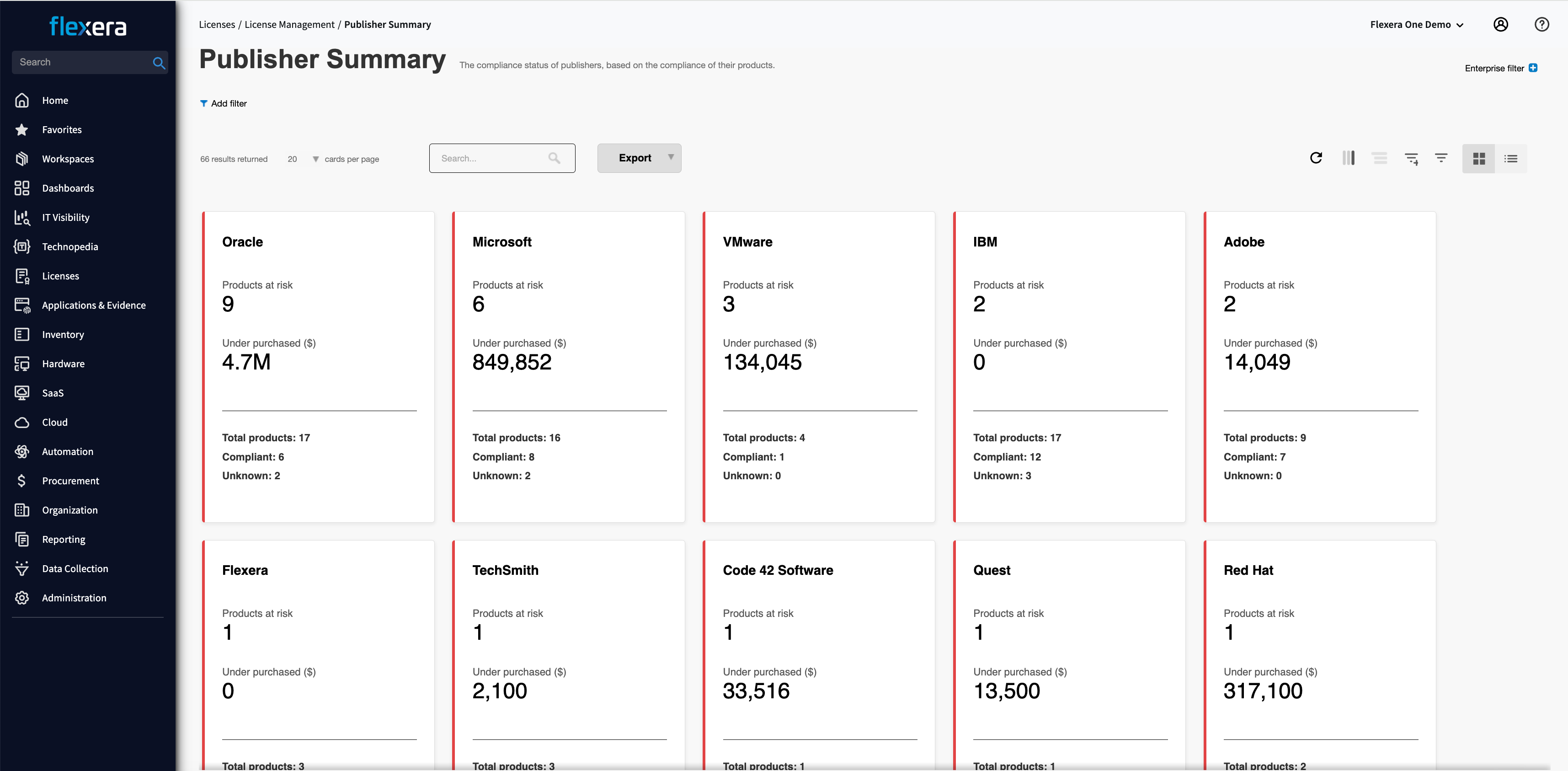Click the simple filter funnel icon
Screen dimensions: 1568x771
coord(1441,158)
